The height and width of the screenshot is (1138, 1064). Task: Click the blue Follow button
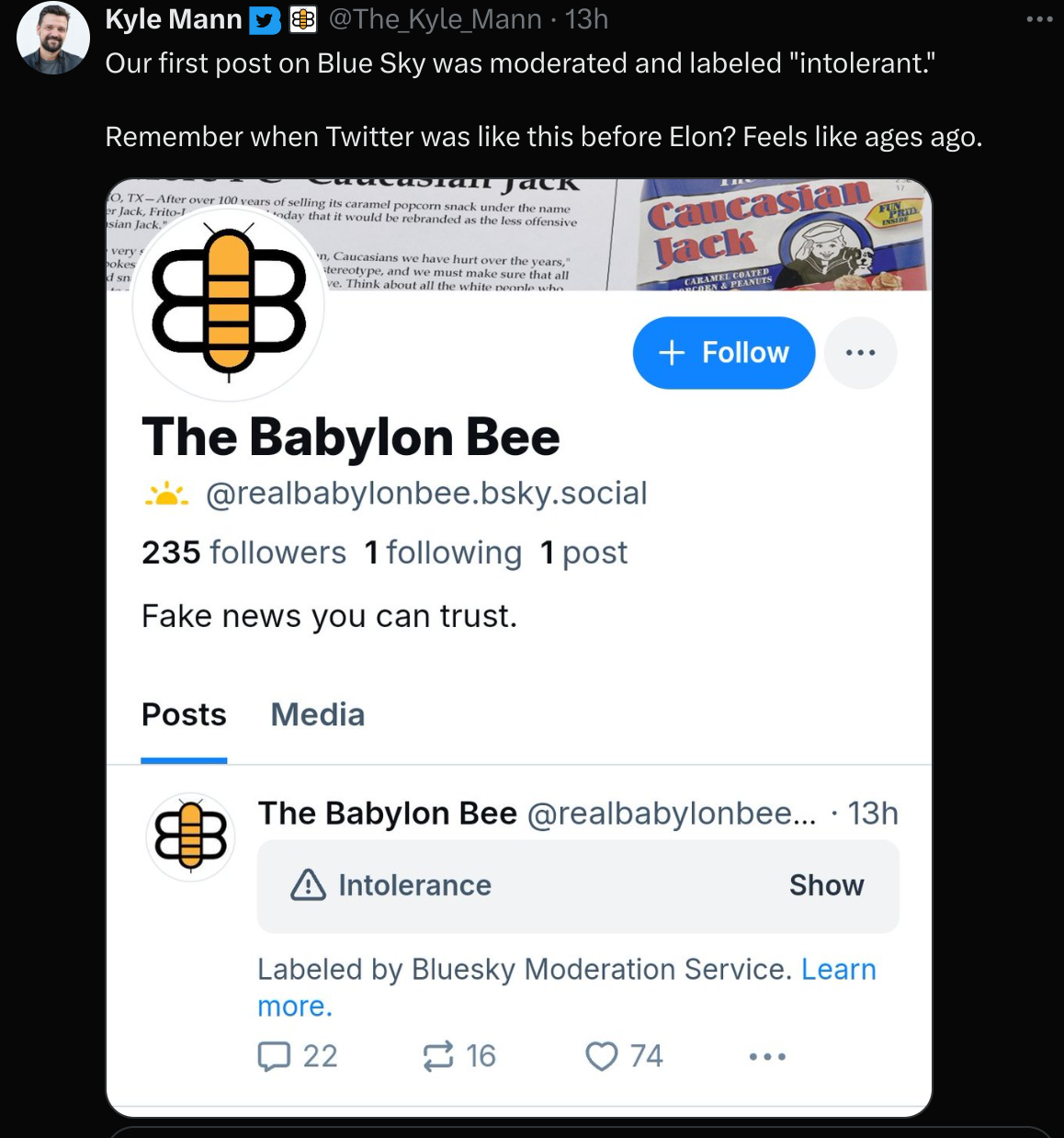coord(724,353)
